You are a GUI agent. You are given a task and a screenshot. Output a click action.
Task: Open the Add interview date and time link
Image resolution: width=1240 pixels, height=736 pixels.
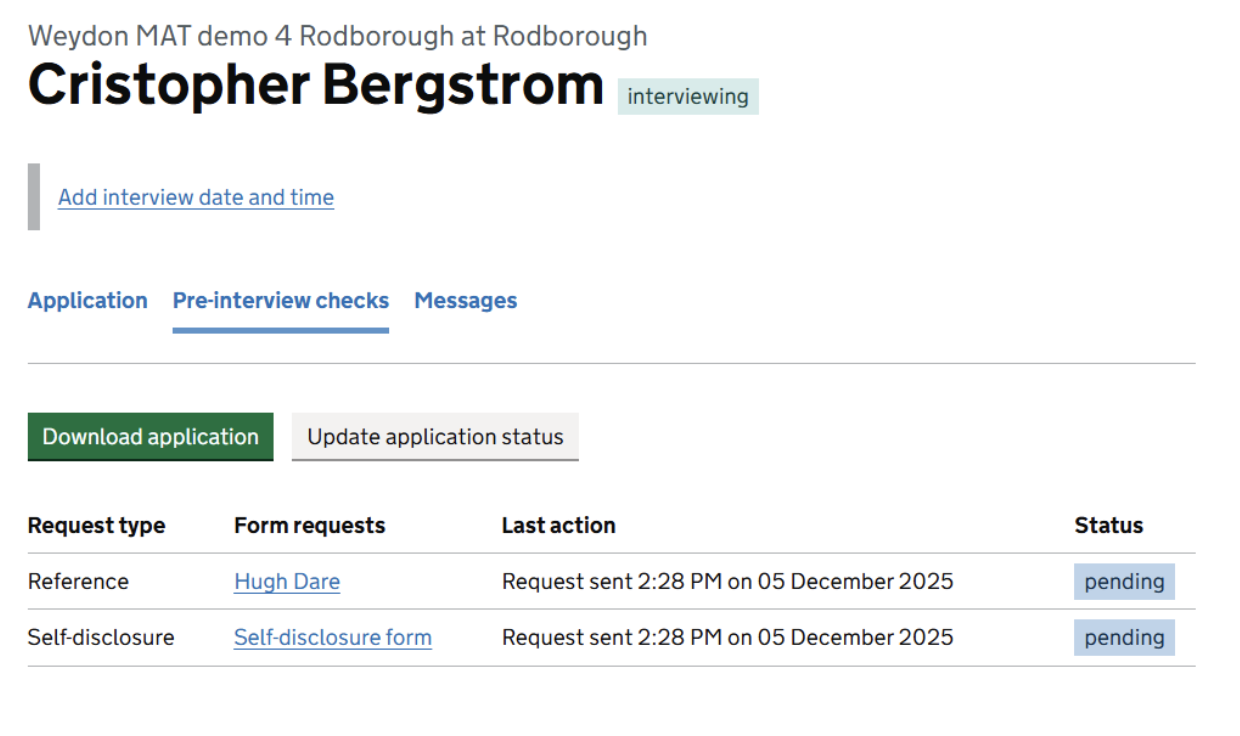tap(196, 197)
